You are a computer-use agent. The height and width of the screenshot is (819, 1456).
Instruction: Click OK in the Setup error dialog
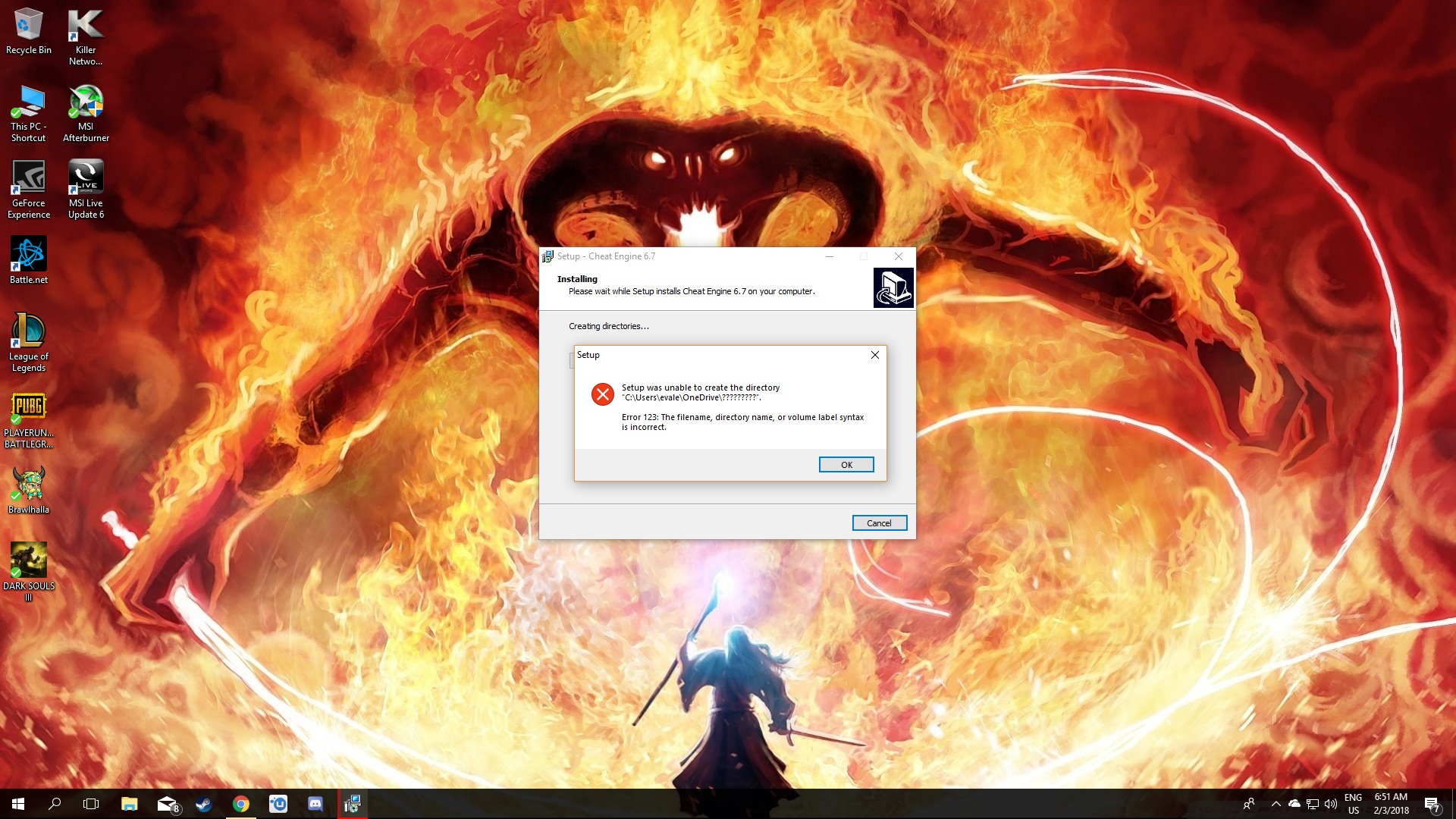coord(846,465)
